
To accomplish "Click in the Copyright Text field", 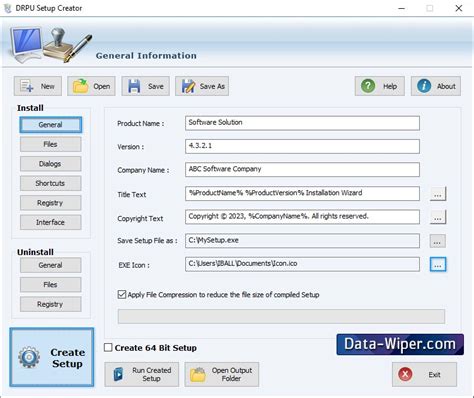I will coord(302,217).
